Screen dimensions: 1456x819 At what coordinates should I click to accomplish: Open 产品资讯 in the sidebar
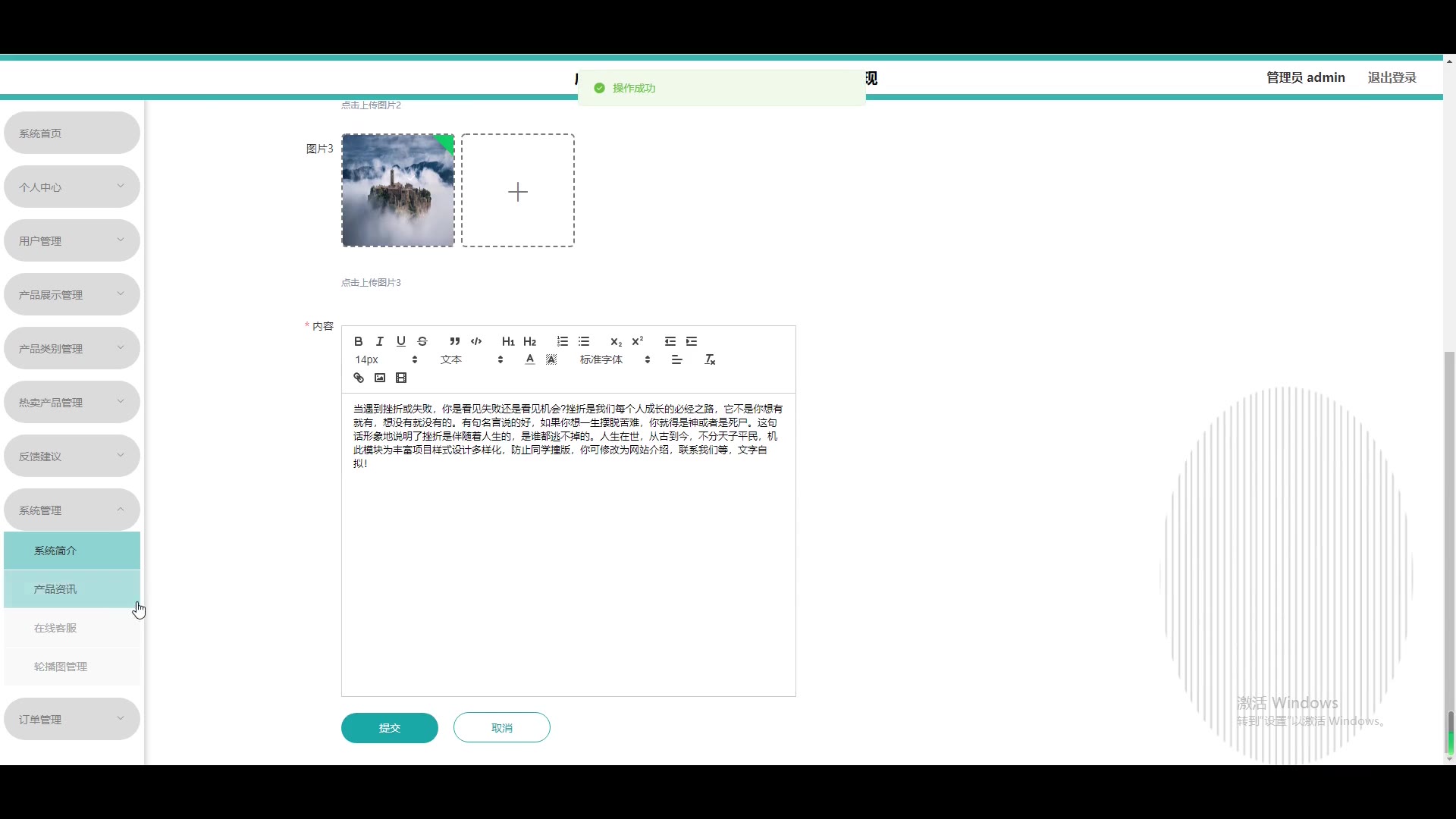coord(55,589)
